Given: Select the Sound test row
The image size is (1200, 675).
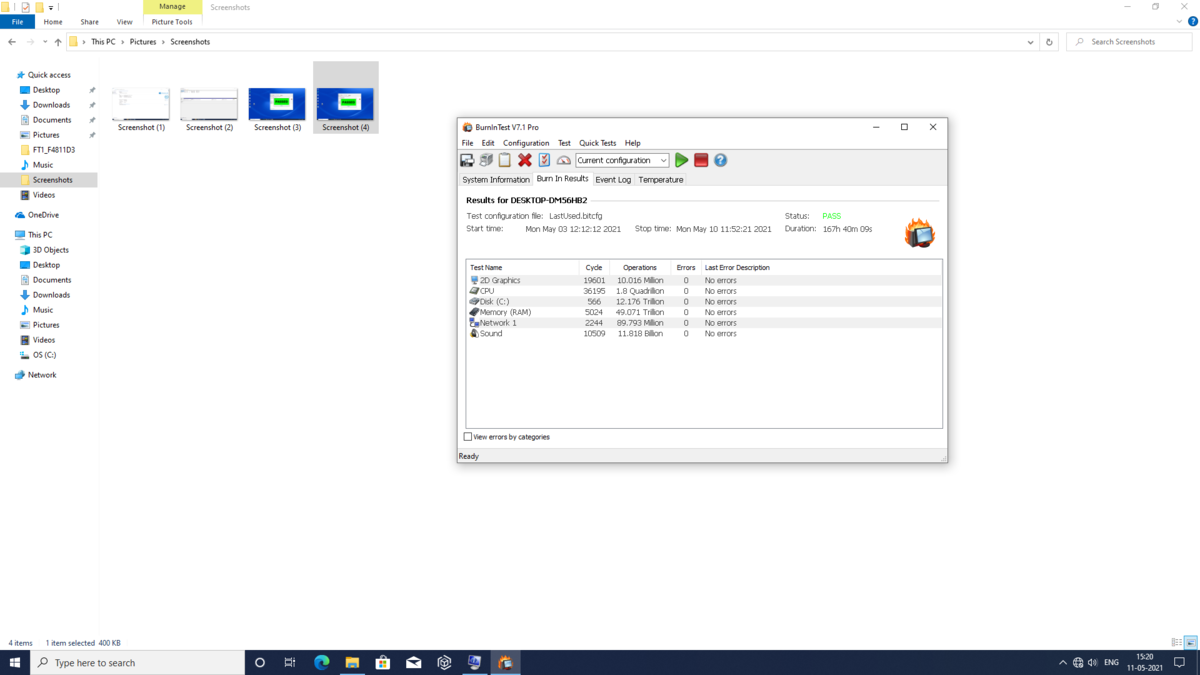Looking at the screenshot, I should 704,333.
